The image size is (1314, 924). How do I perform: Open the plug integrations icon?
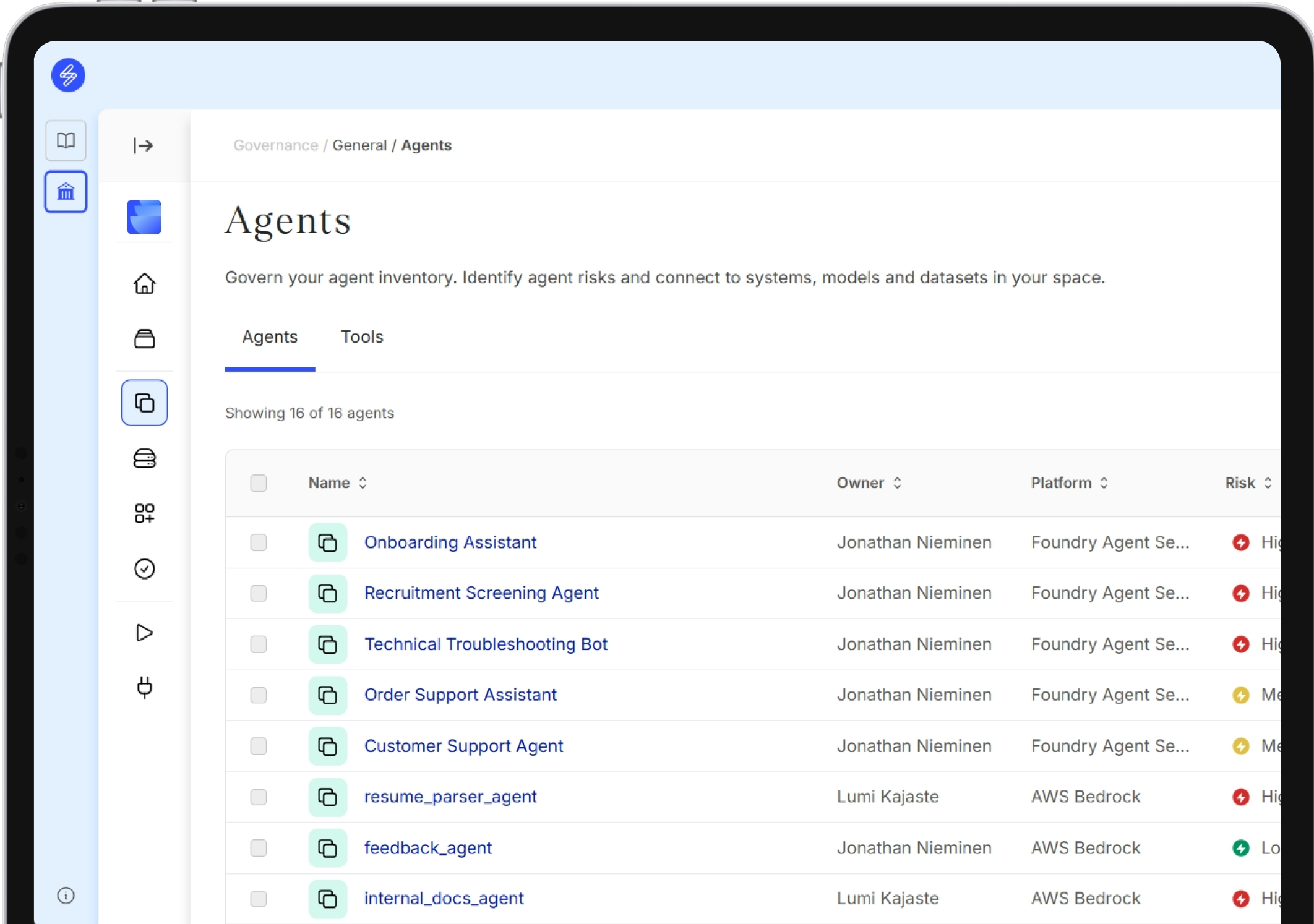point(145,688)
